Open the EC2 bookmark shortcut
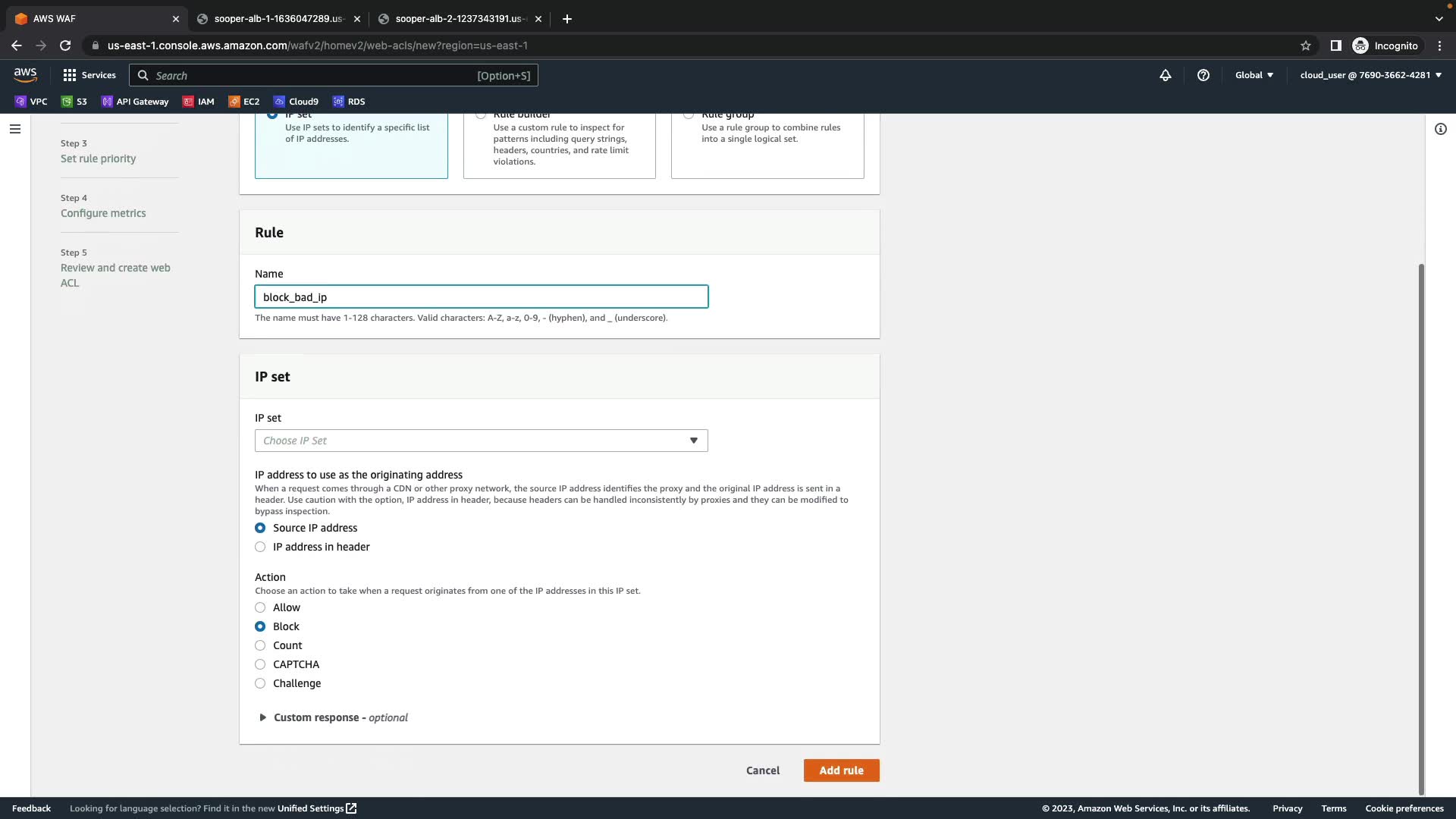Viewport: 1456px width, 819px height. (244, 102)
